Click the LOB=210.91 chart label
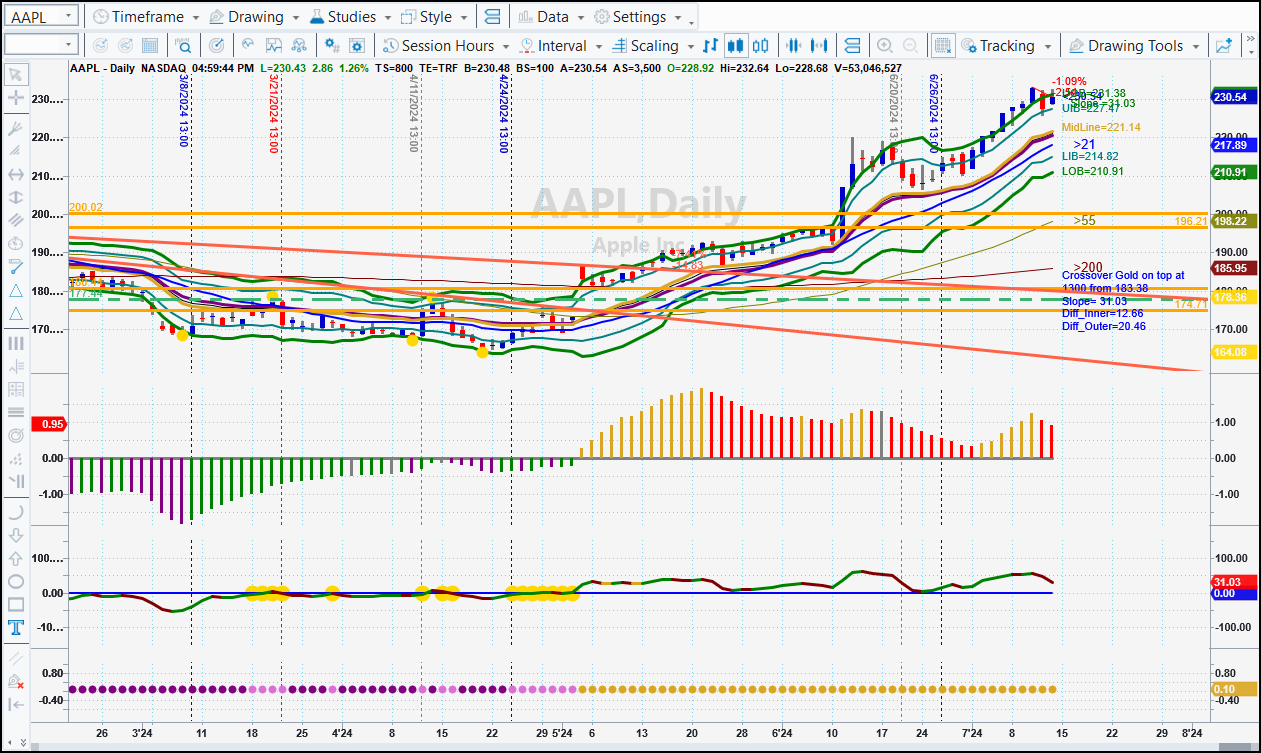The height and width of the screenshot is (753, 1261). coord(1093,171)
